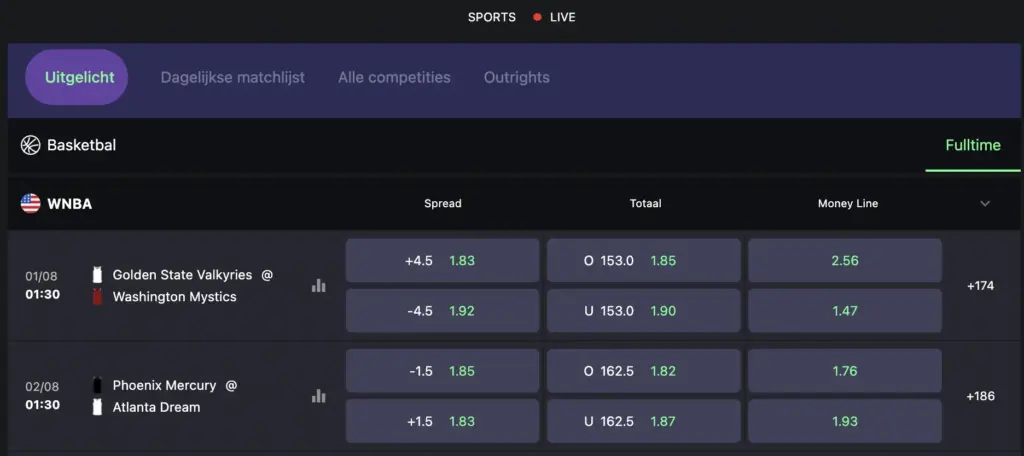This screenshot has height=456, width=1024.
Task: Open stats icon for Valkyries vs Mystics
Action: pos(319,285)
